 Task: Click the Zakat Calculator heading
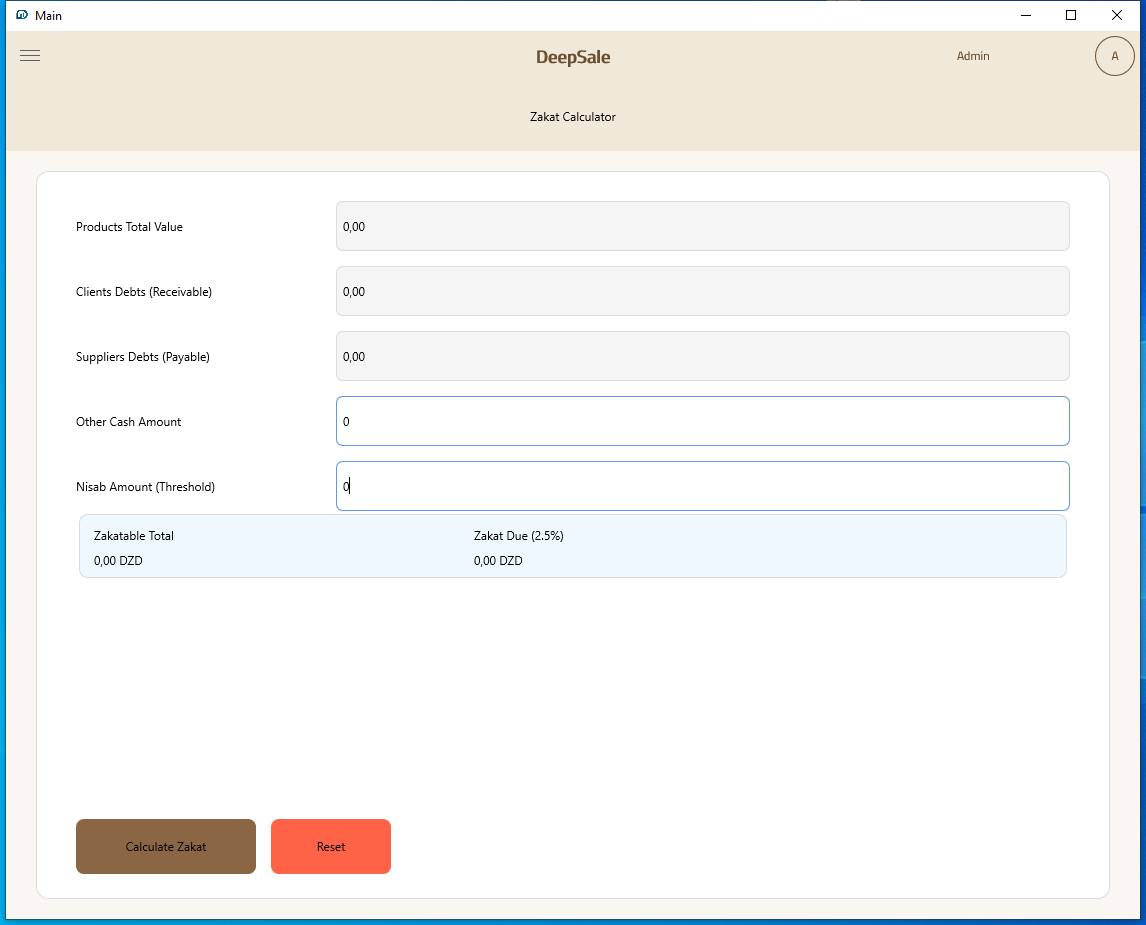(x=573, y=117)
